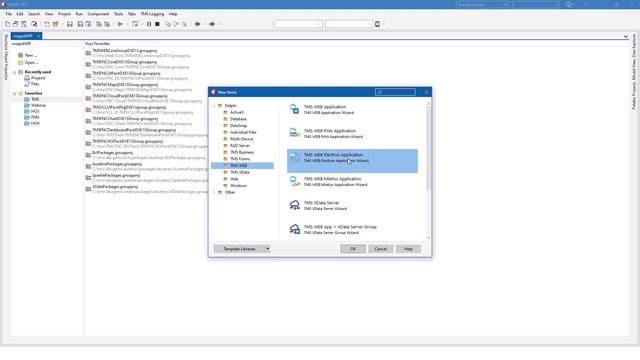This screenshot has height=360, width=640.
Task: Click the forward arrow toolbar icon
Action: [212, 24]
